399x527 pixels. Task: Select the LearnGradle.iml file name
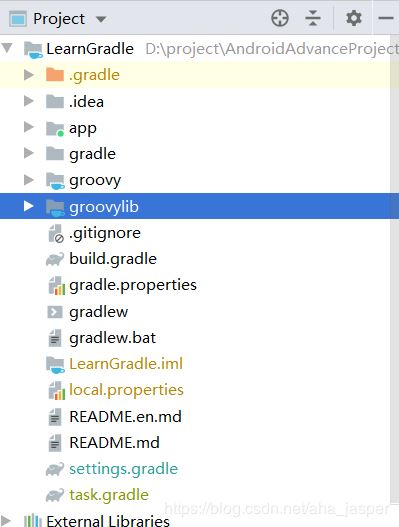tap(126, 364)
